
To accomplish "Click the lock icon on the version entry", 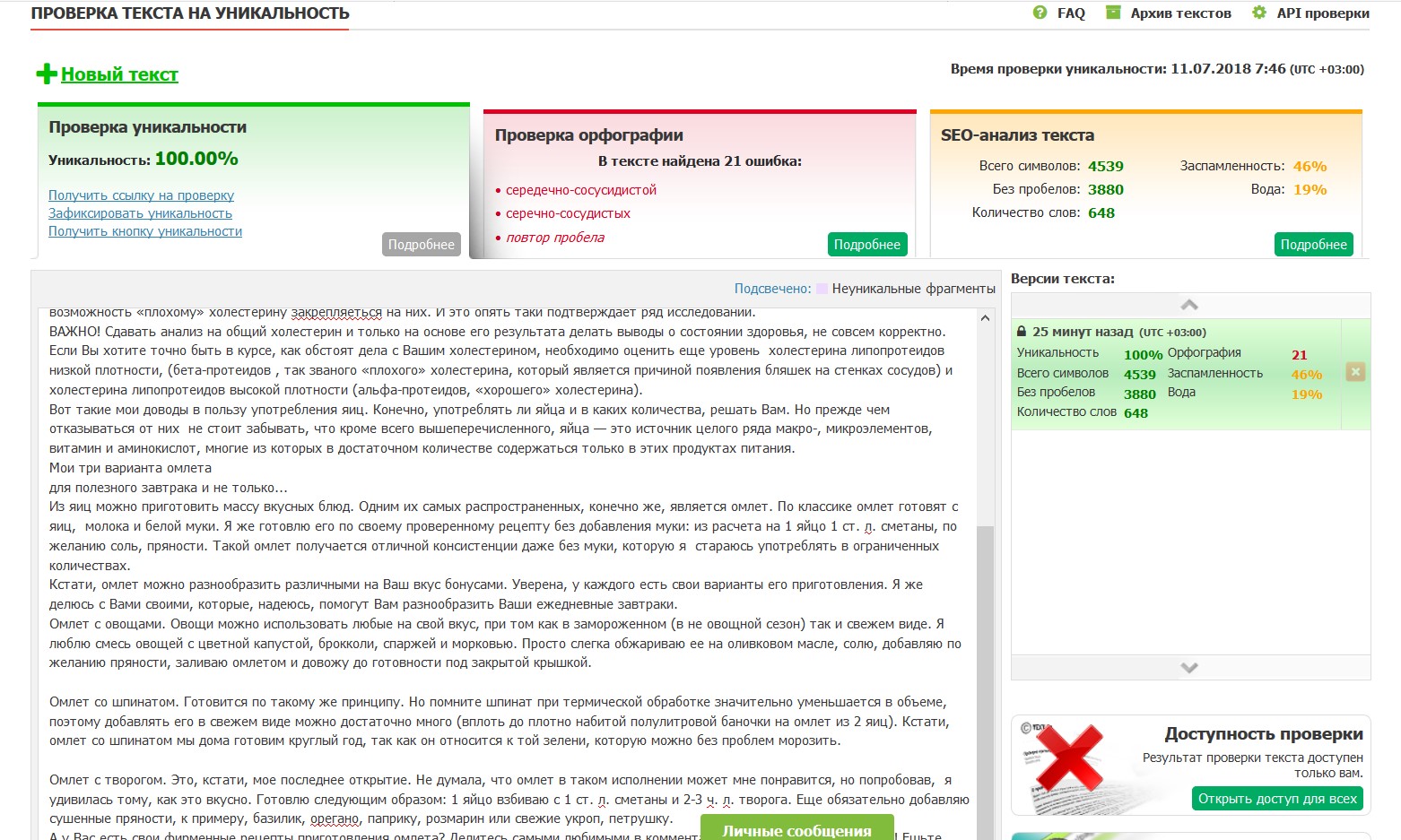I will pyautogui.click(x=1021, y=332).
